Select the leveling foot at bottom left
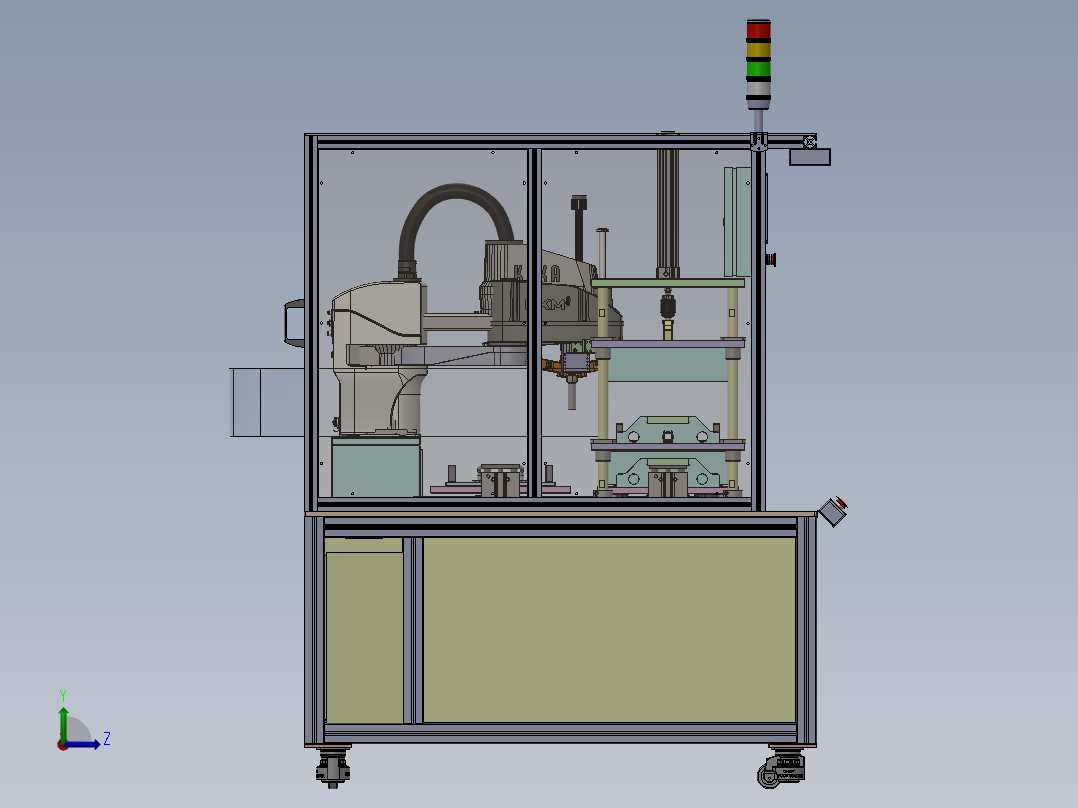 tap(333, 767)
